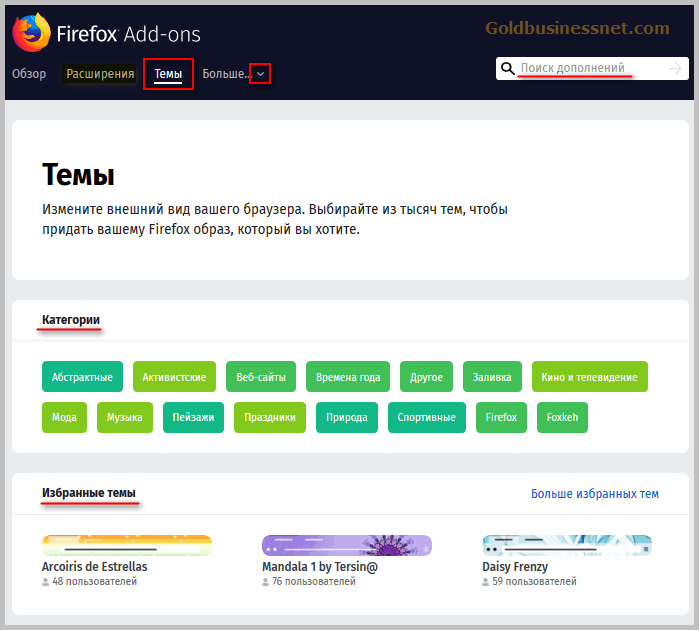The image size is (699, 630).
Task: Click the search magnifier icon
Action: pyautogui.click(x=507, y=68)
